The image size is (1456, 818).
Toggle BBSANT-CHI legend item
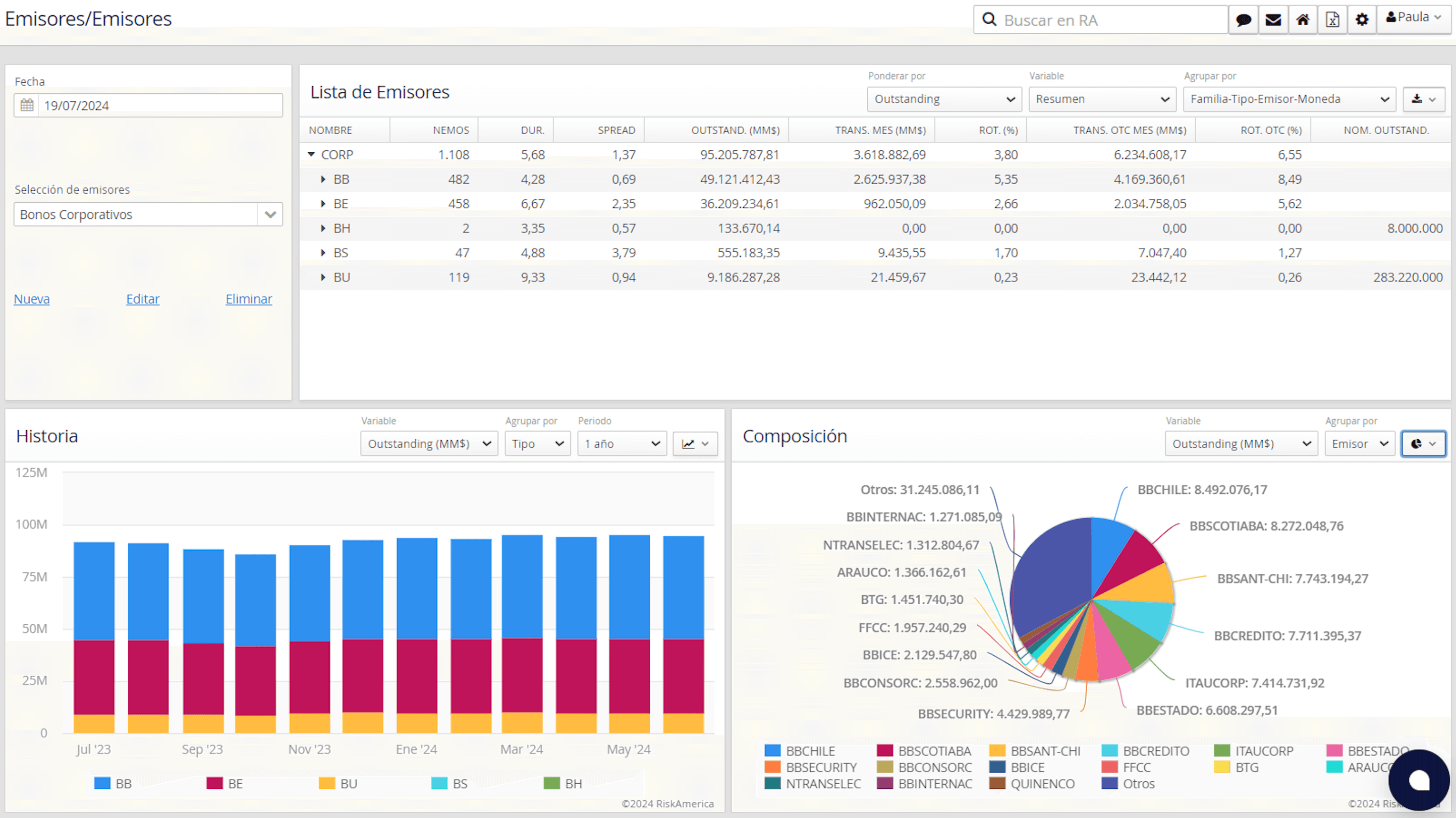click(1035, 751)
